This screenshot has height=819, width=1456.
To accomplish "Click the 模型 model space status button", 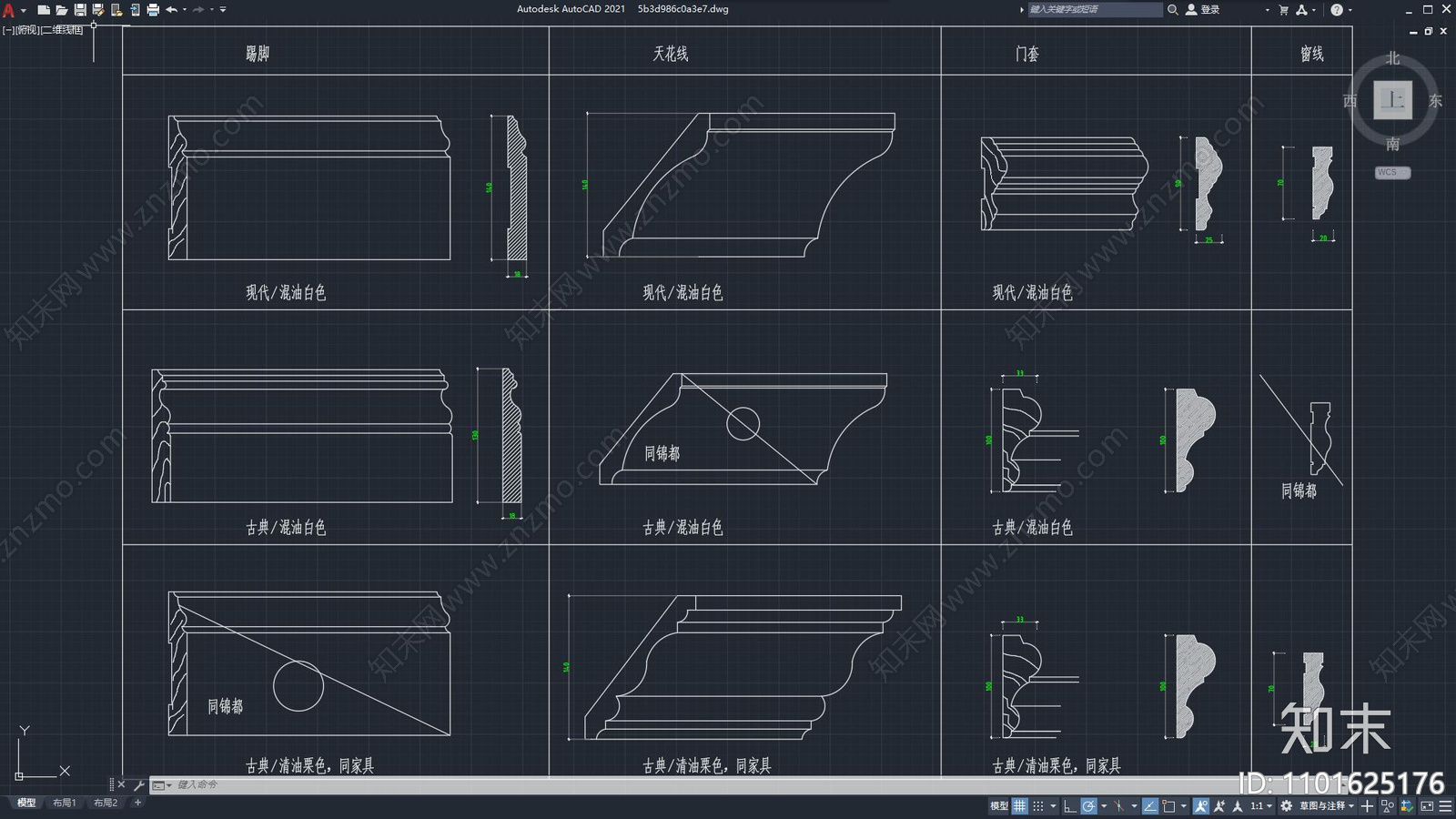I will [x=999, y=805].
